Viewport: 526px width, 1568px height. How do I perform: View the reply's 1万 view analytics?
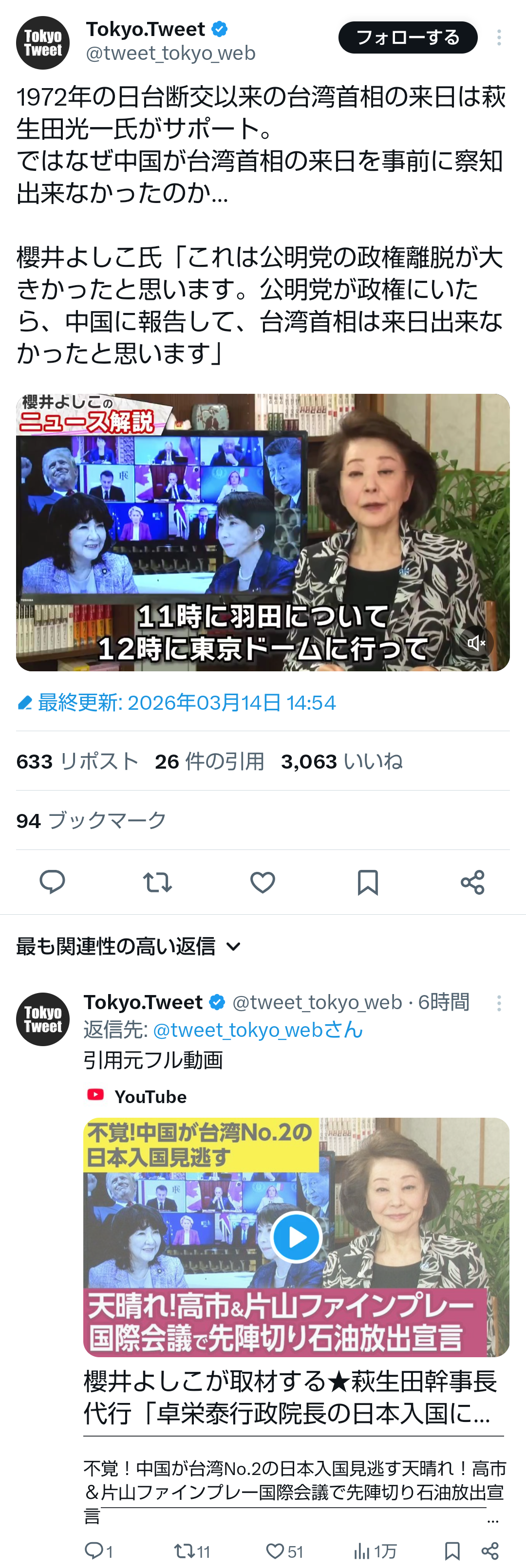point(376,1551)
